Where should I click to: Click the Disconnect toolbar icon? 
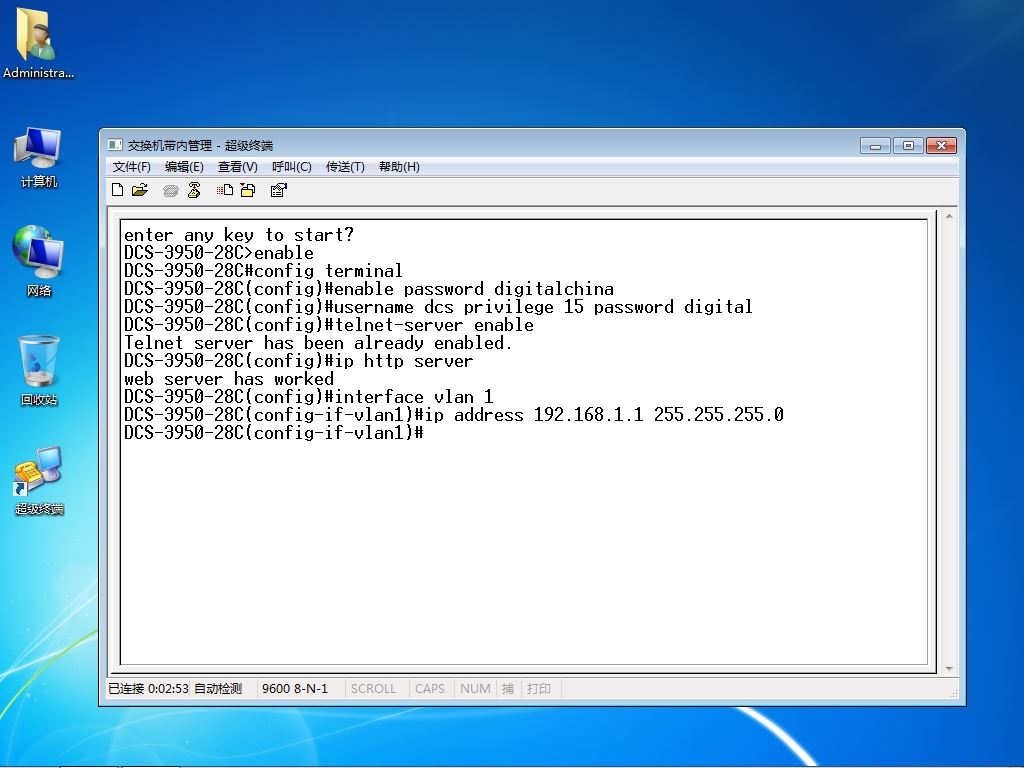click(x=194, y=190)
